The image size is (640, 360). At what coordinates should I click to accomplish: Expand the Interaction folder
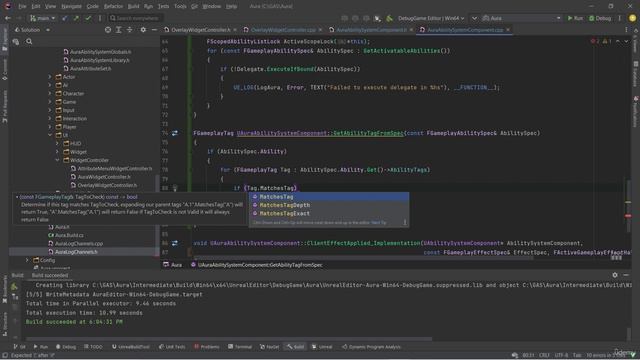[x=50, y=118]
